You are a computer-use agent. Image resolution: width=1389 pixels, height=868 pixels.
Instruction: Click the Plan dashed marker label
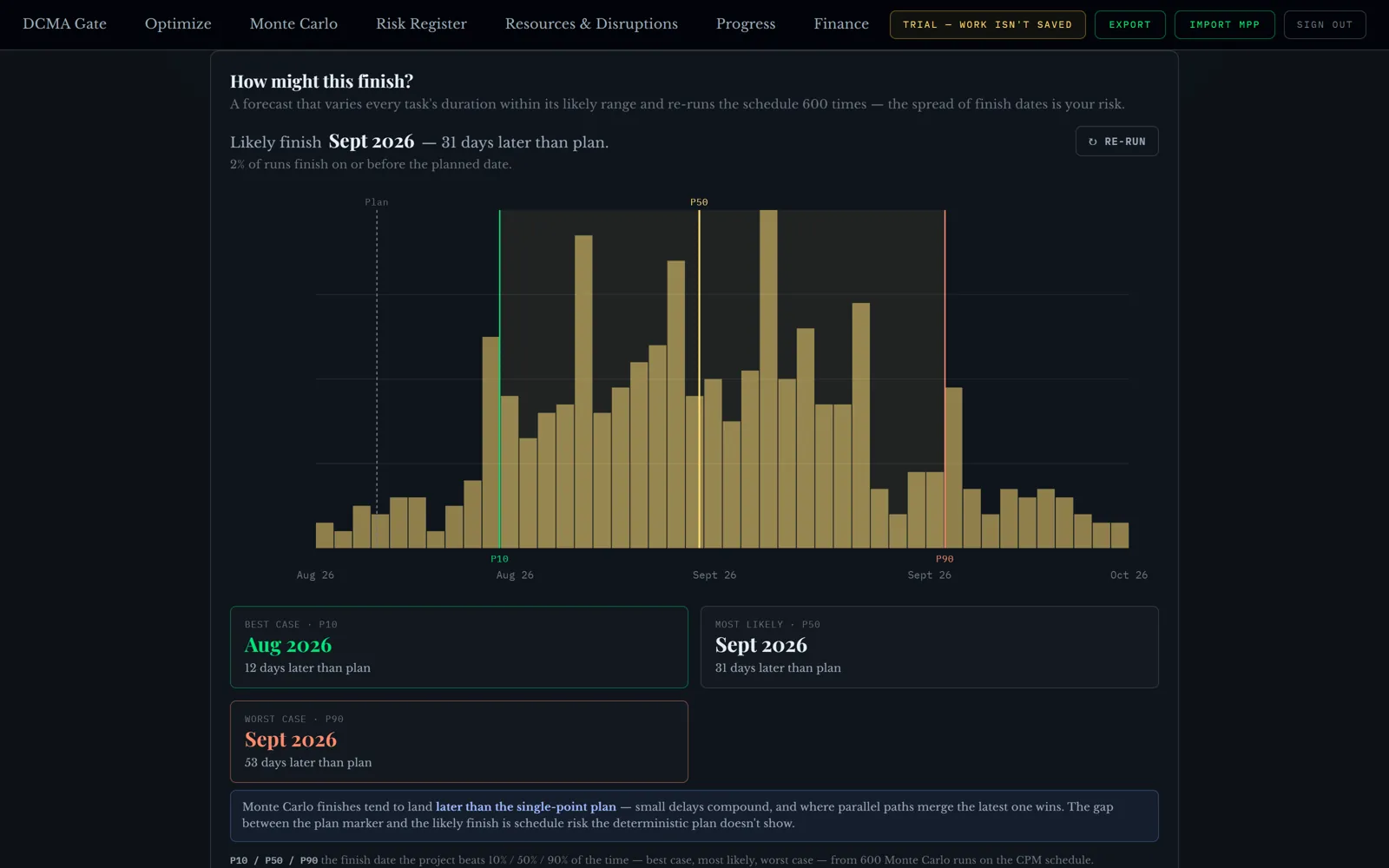(x=377, y=202)
